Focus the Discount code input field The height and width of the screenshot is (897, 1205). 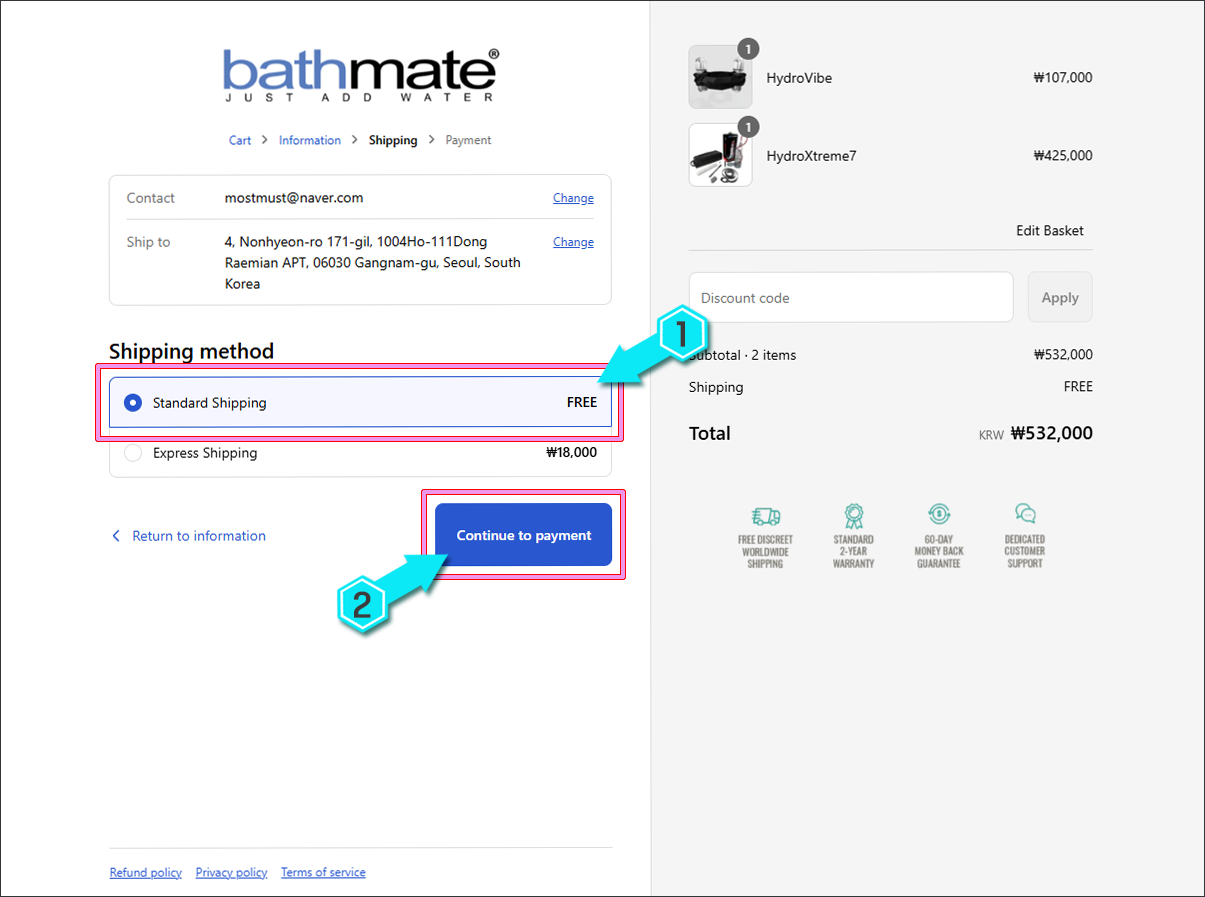[x=851, y=297]
